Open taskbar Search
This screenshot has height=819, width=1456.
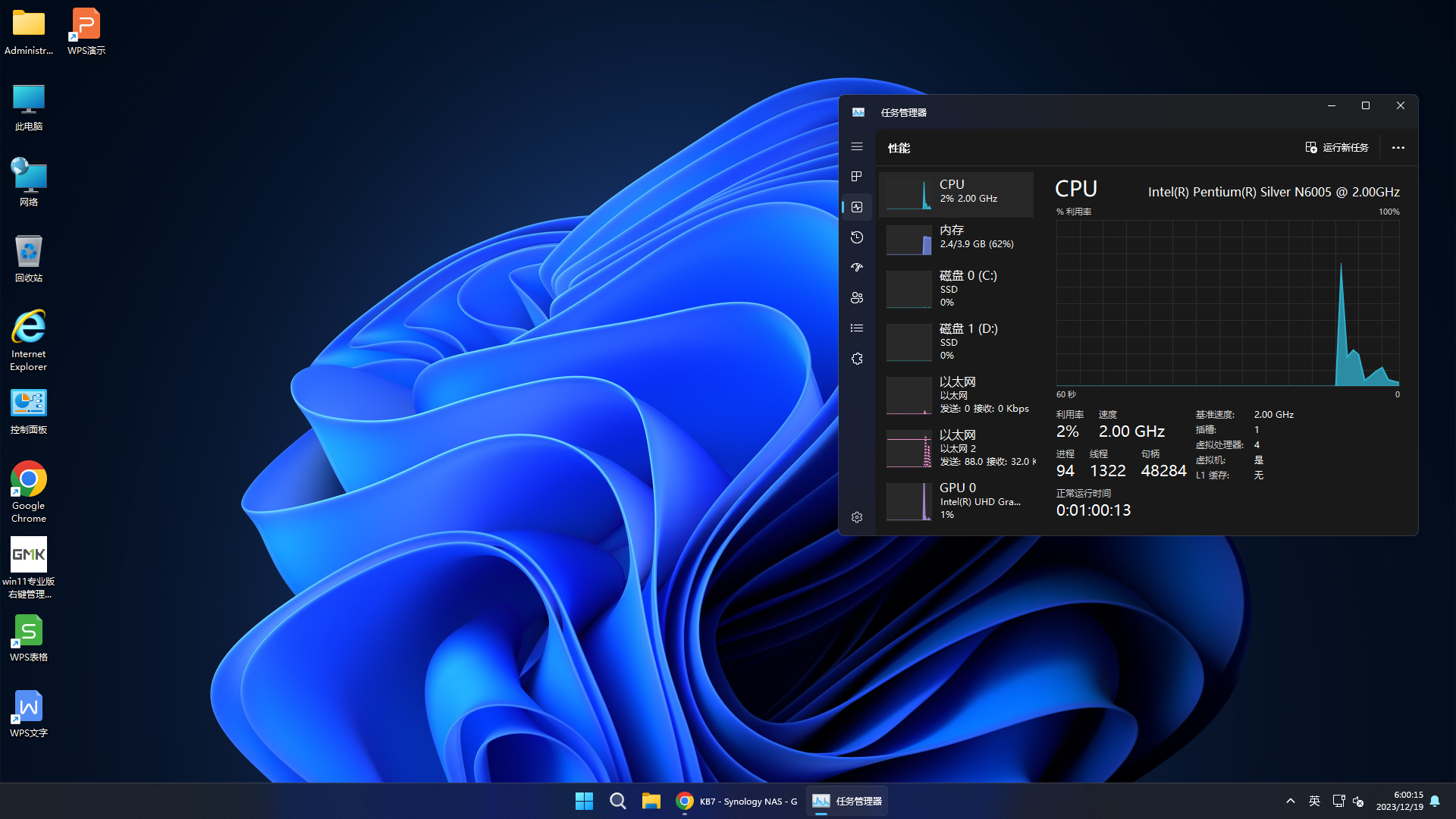pyautogui.click(x=617, y=801)
